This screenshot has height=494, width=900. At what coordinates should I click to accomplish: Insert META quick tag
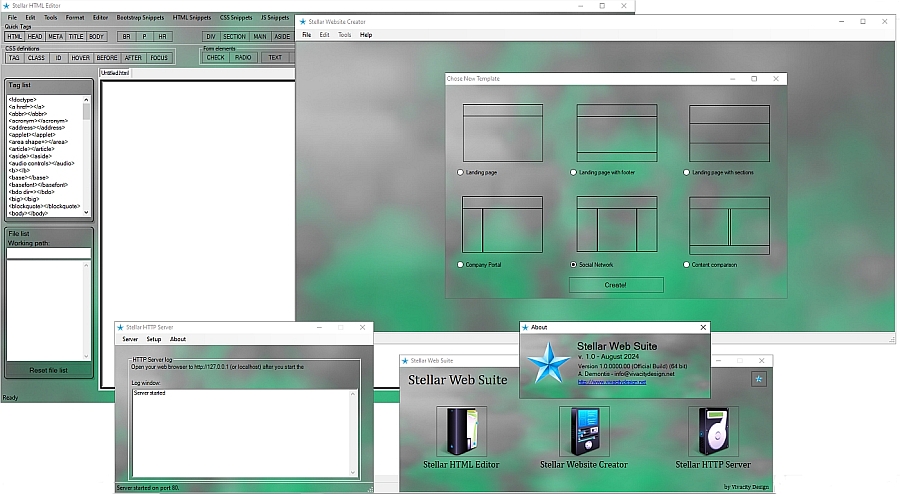tap(56, 37)
